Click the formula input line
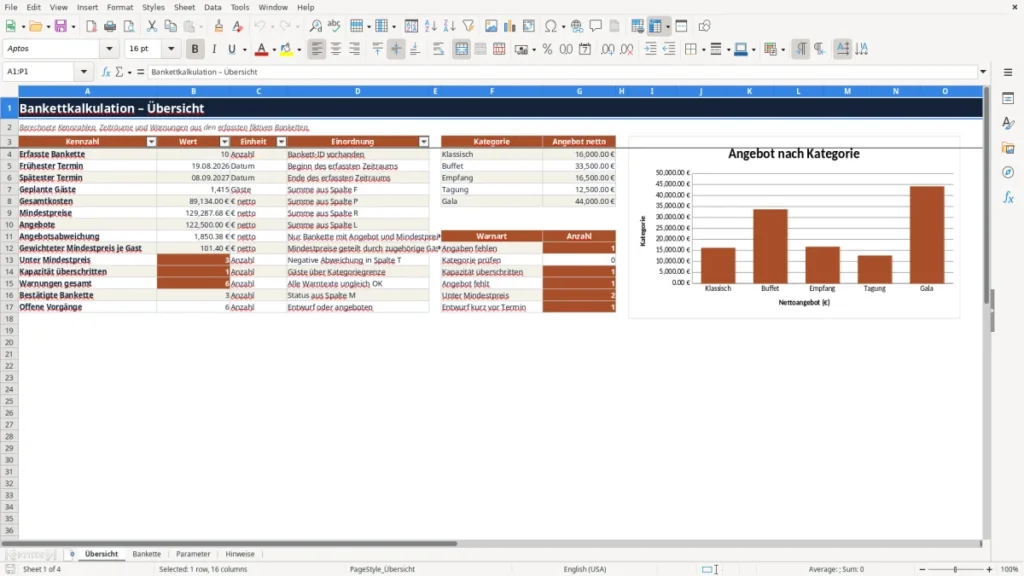 (562, 72)
